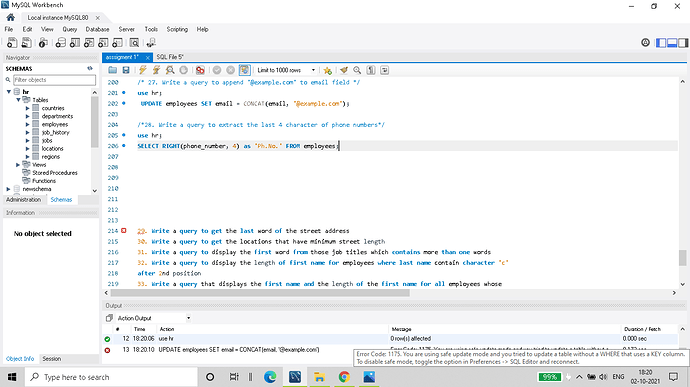
Task: Expand the Views folder
Action: (18, 165)
